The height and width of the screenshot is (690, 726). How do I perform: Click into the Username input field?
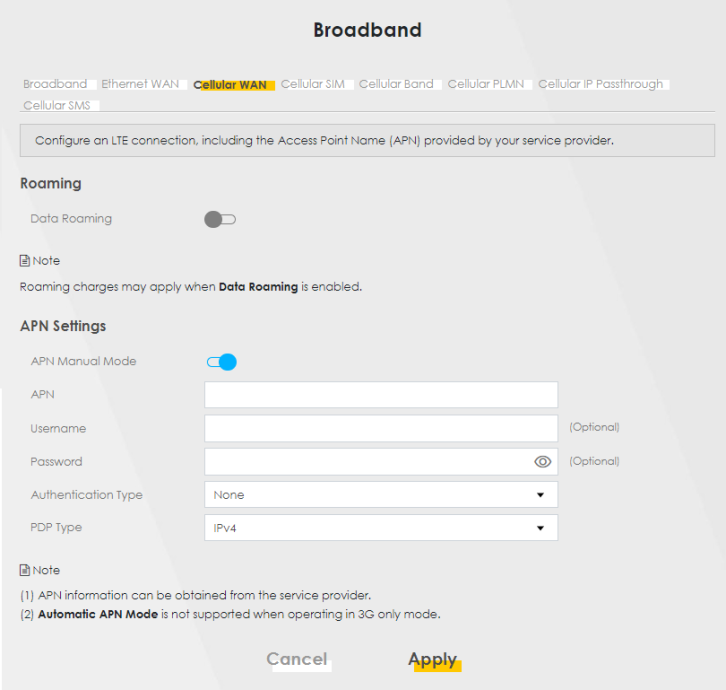pos(380,429)
